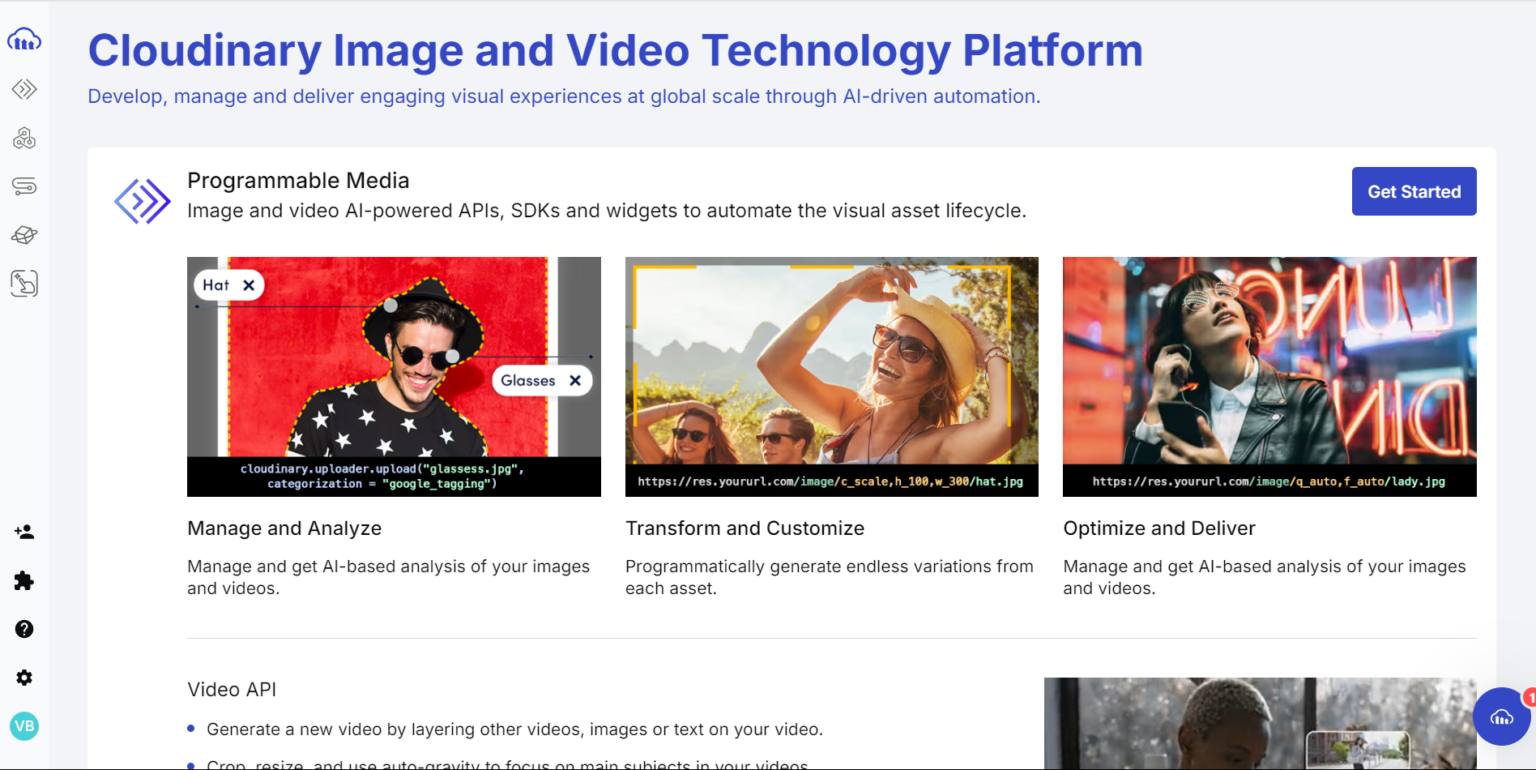This screenshot has height=770, width=1536.
Task: Open help with the question mark icon
Action: [x=24, y=629]
